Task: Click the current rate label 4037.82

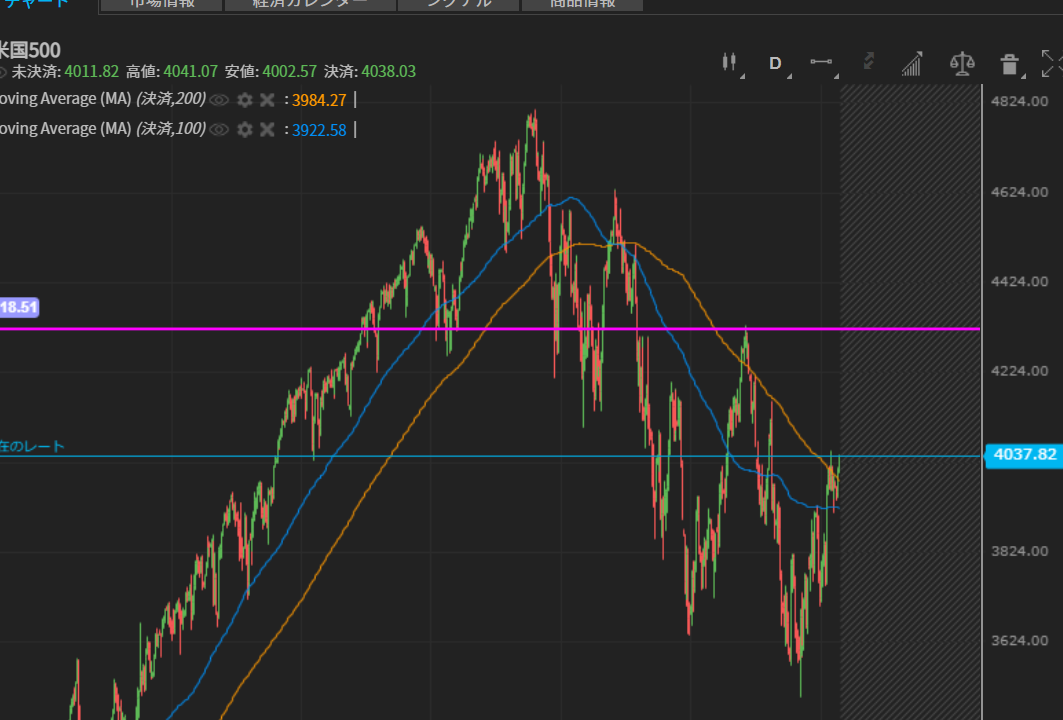Action: pos(1023,455)
